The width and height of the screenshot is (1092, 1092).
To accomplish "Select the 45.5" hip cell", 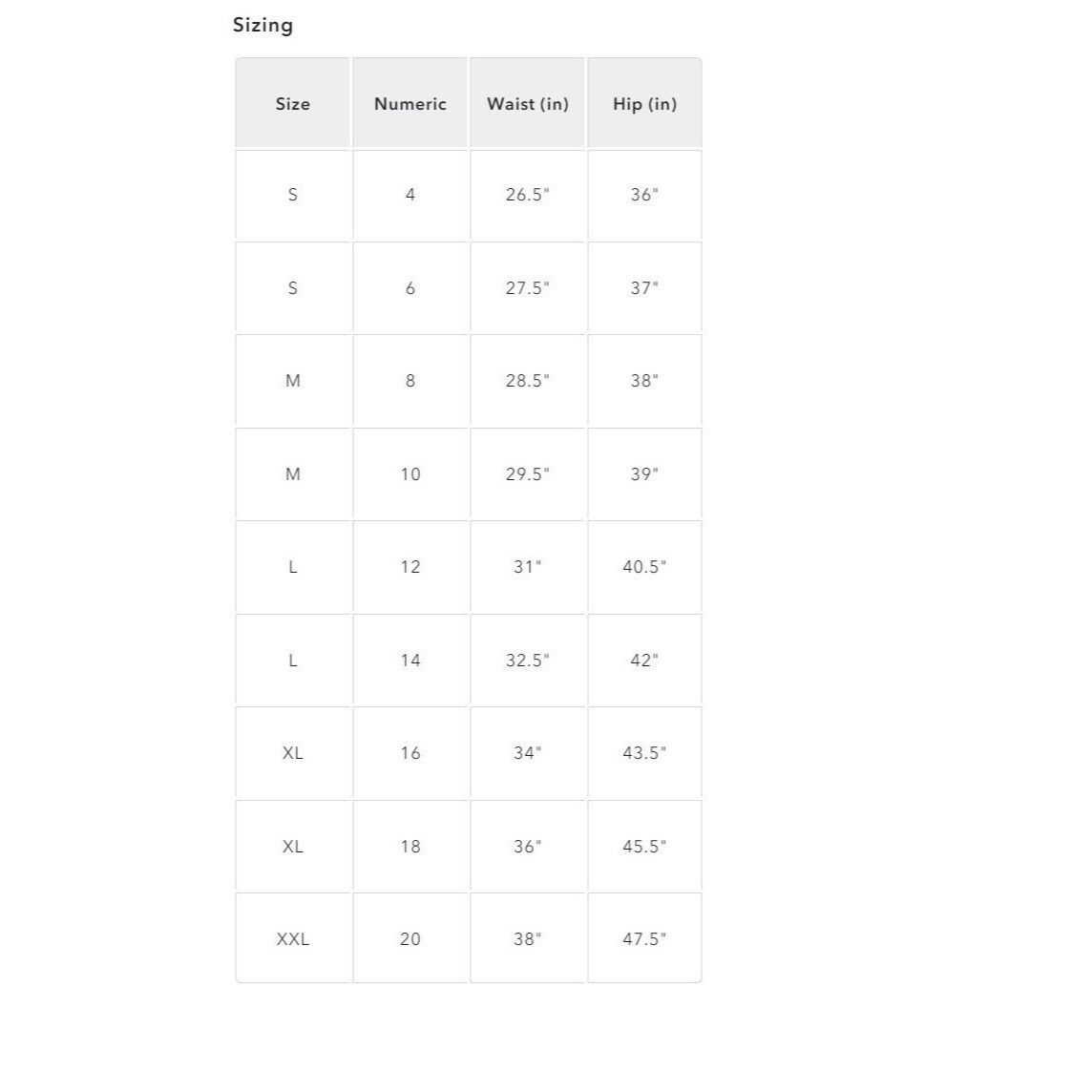I will [x=644, y=847].
